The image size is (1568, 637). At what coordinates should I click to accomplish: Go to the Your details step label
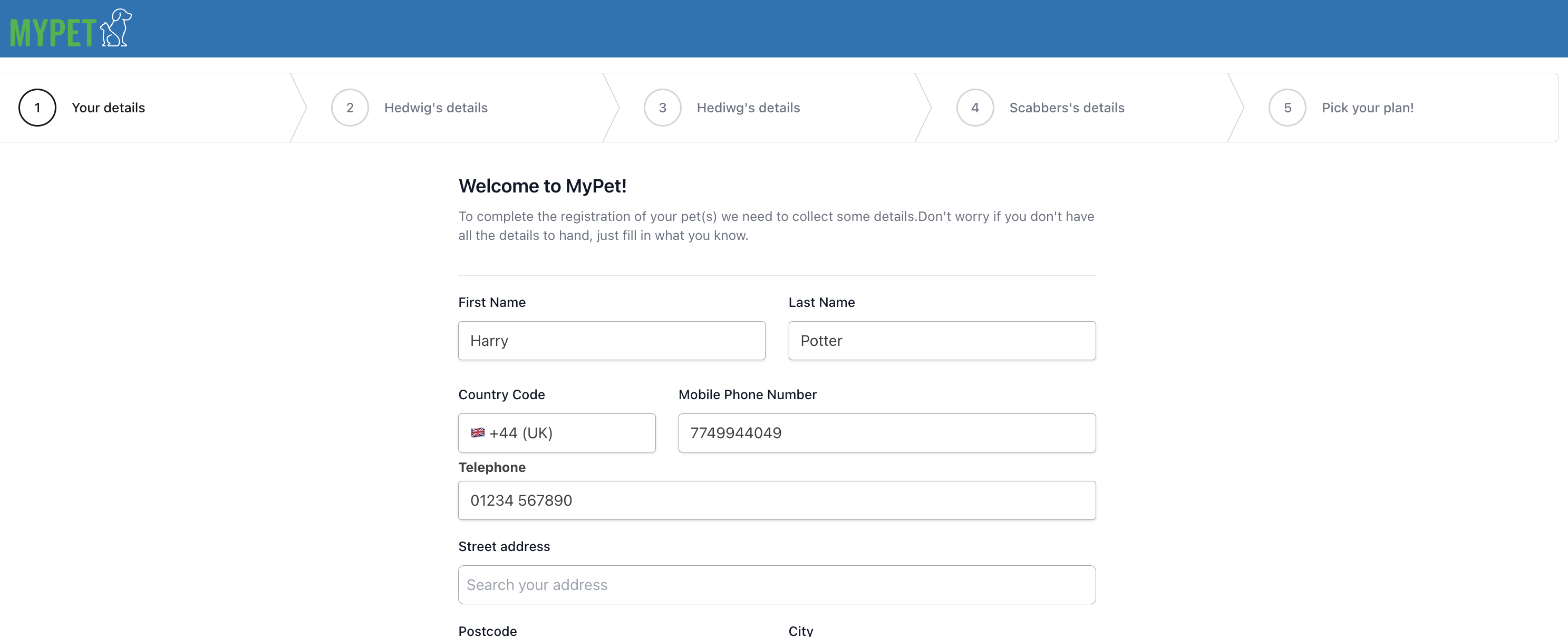click(x=109, y=108)
